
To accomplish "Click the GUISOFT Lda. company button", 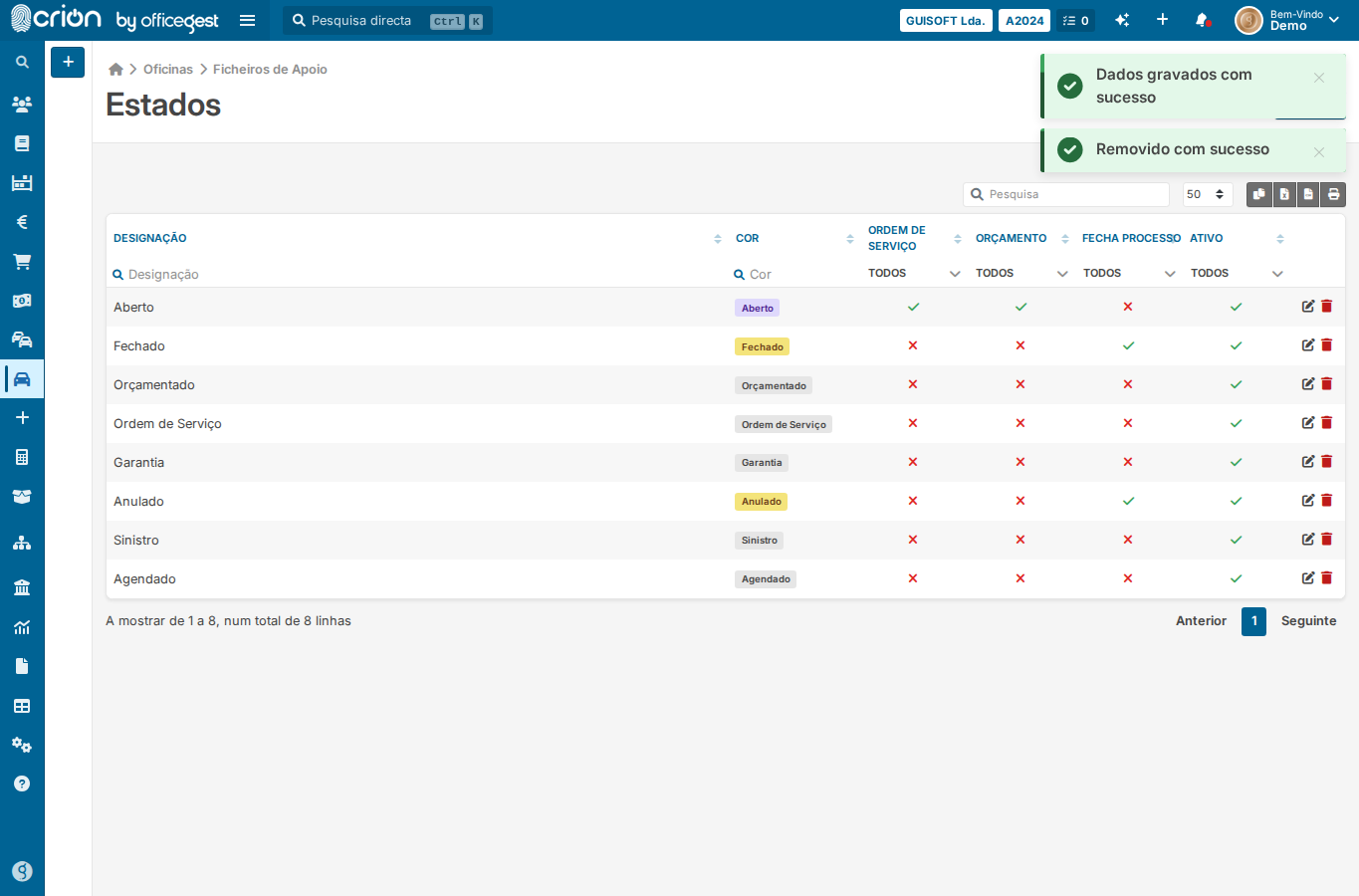I will pyautogui.click(x=946, y=20).
